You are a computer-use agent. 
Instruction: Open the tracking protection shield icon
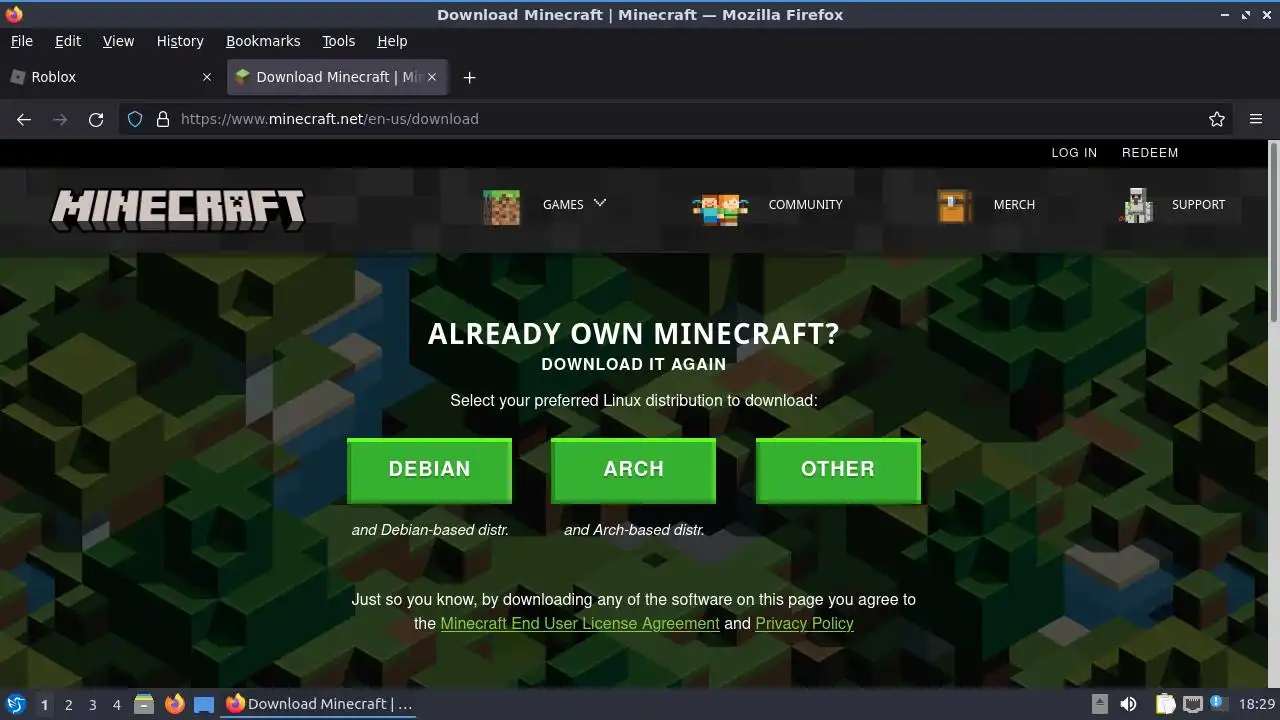point(135,119)
